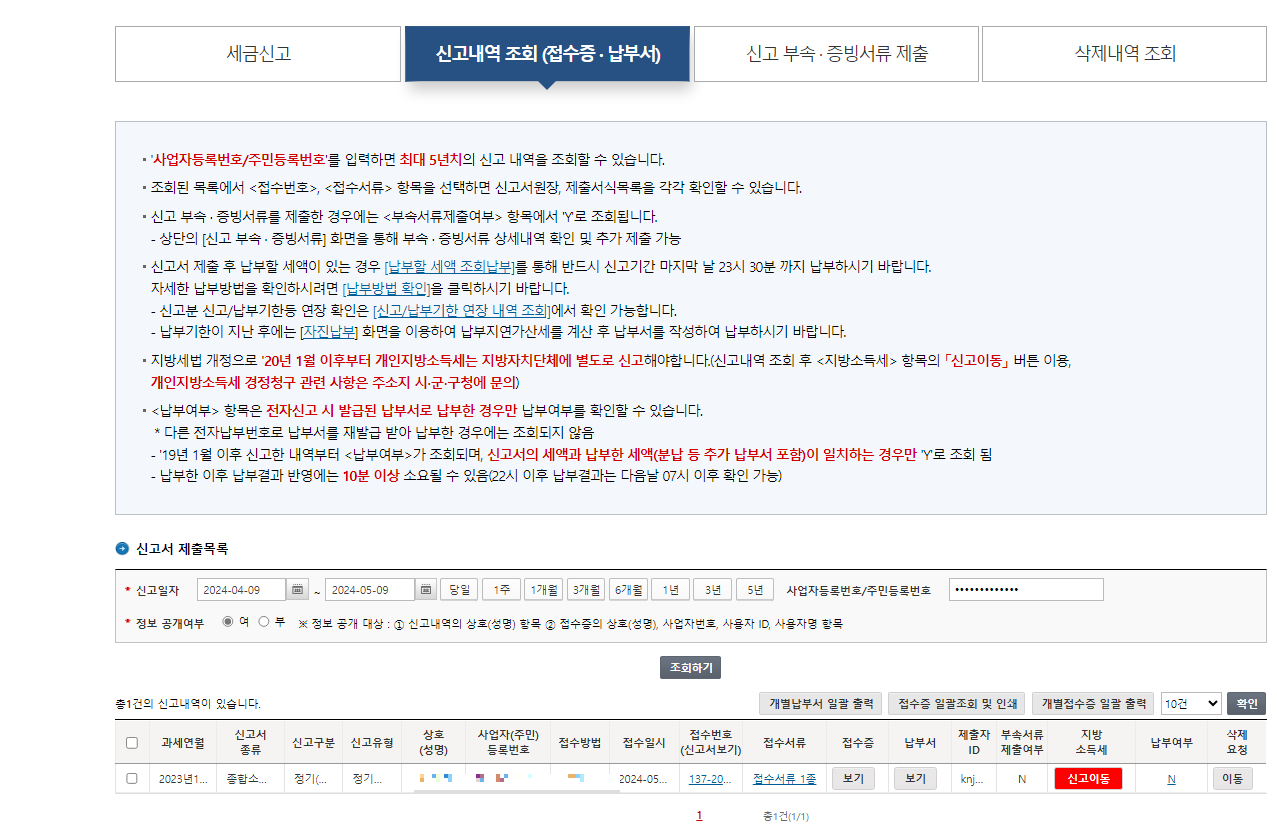Go to page 1 in pagination

click(699, 816)
